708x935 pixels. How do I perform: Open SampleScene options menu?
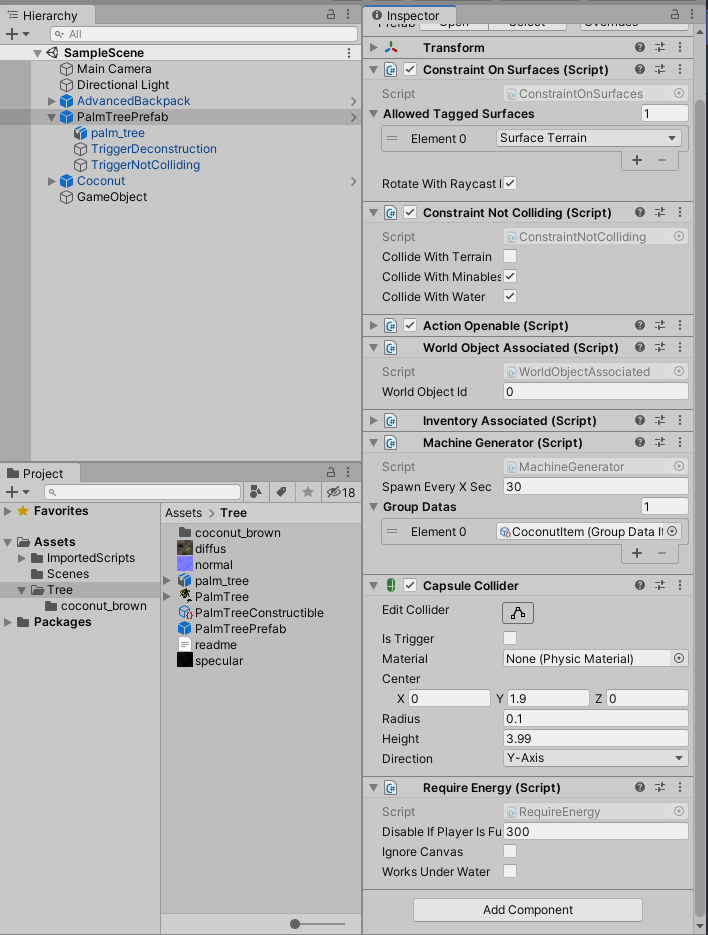coord(349,53)
